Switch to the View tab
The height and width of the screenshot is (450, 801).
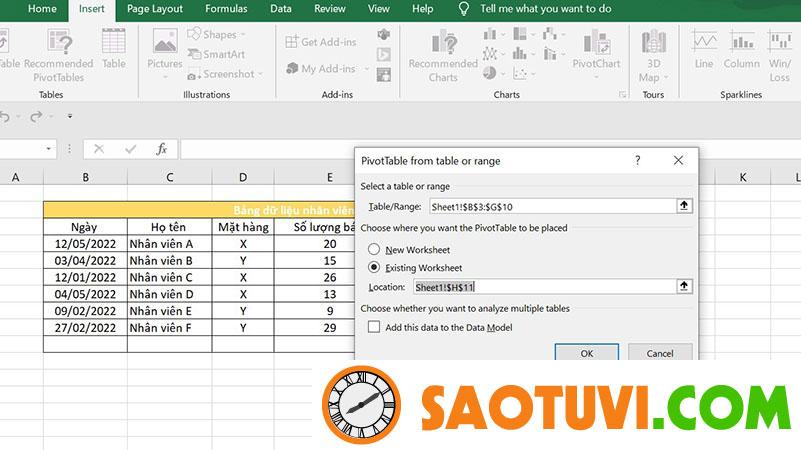[x=379, y=9]
